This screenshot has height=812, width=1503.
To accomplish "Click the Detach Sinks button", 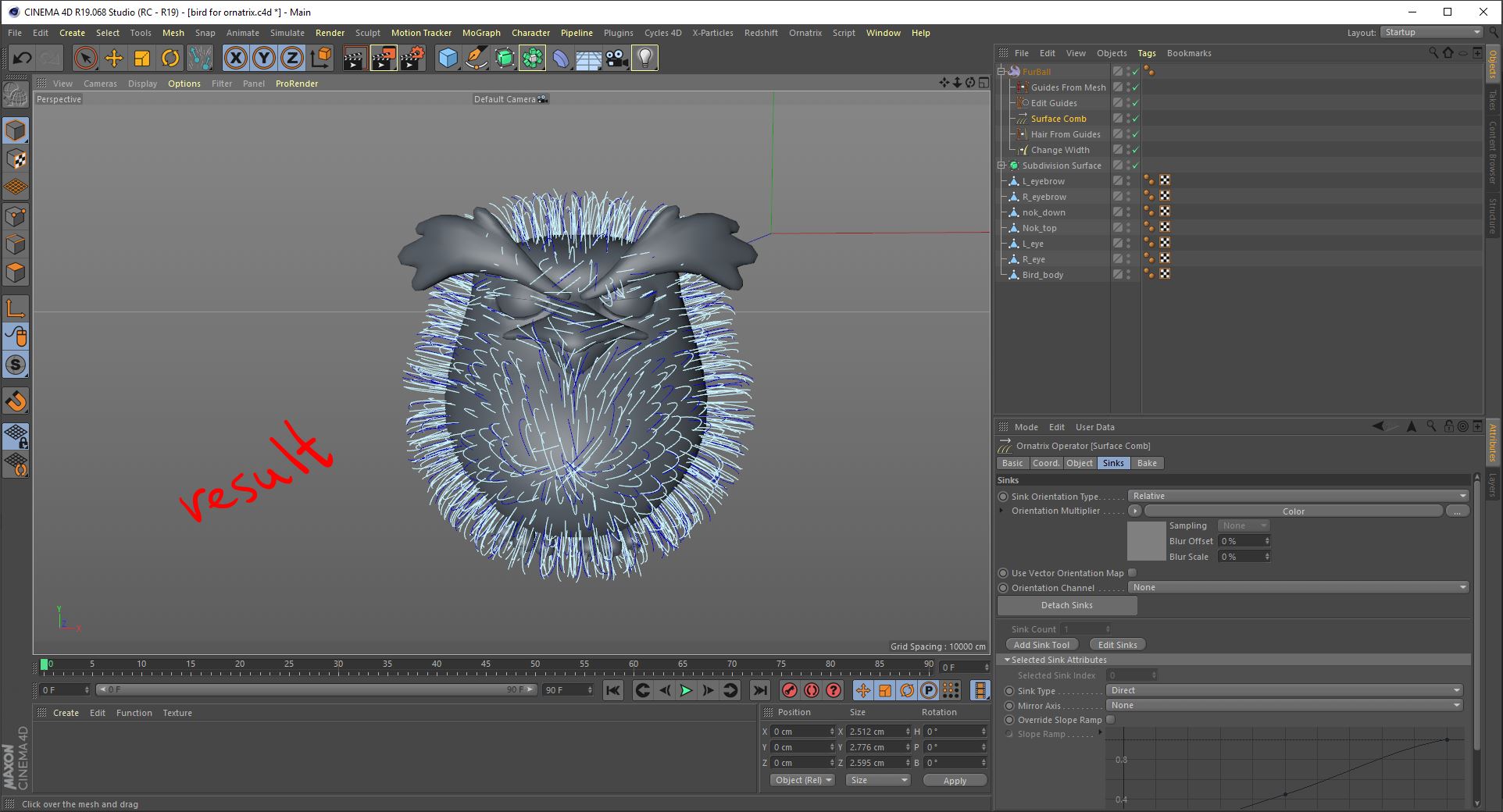I will click(x=1066, y=605).
